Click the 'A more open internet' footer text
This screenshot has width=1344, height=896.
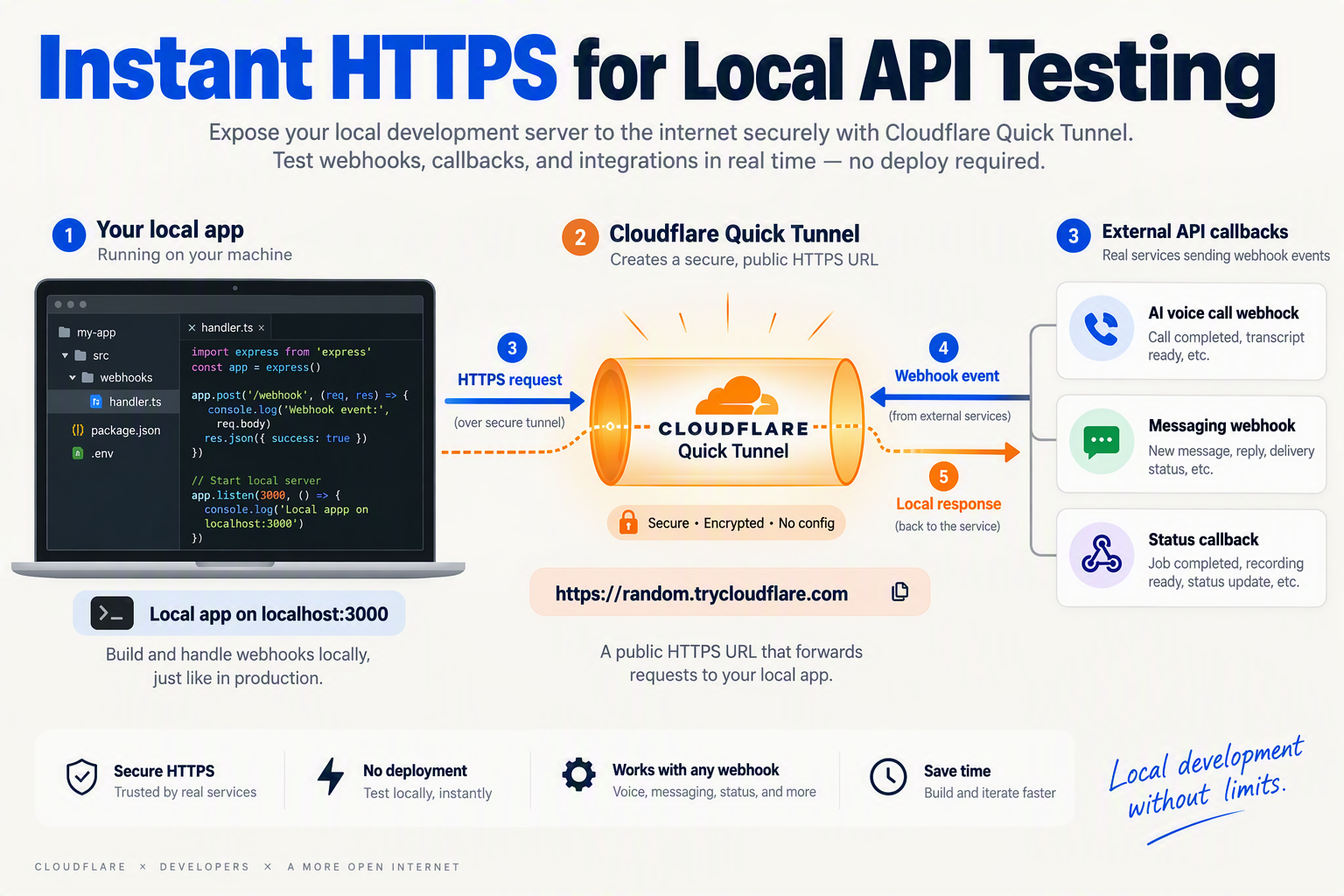click(374, 867)
